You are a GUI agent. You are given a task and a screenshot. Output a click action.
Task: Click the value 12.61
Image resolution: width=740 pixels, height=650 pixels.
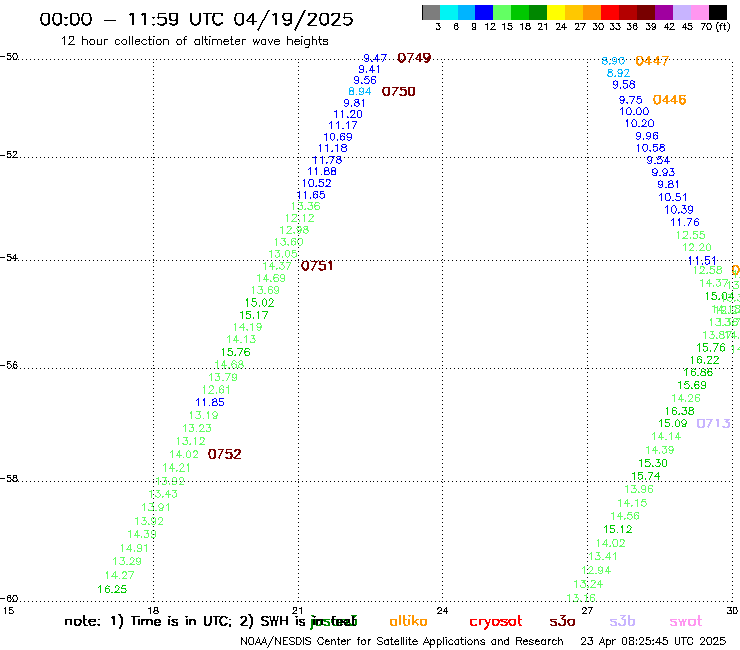[x=216, y=390]
